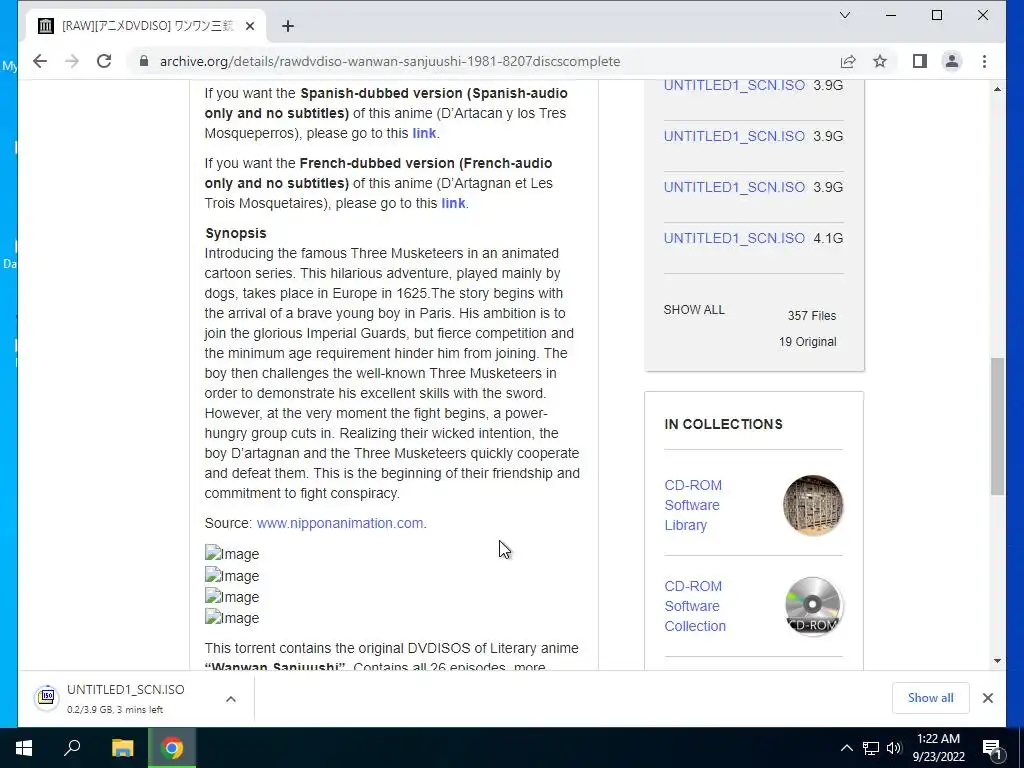This screenshot has width=1024, height=768.
Task: Open the volume tray icon
Action: click(x=894, y=748)
